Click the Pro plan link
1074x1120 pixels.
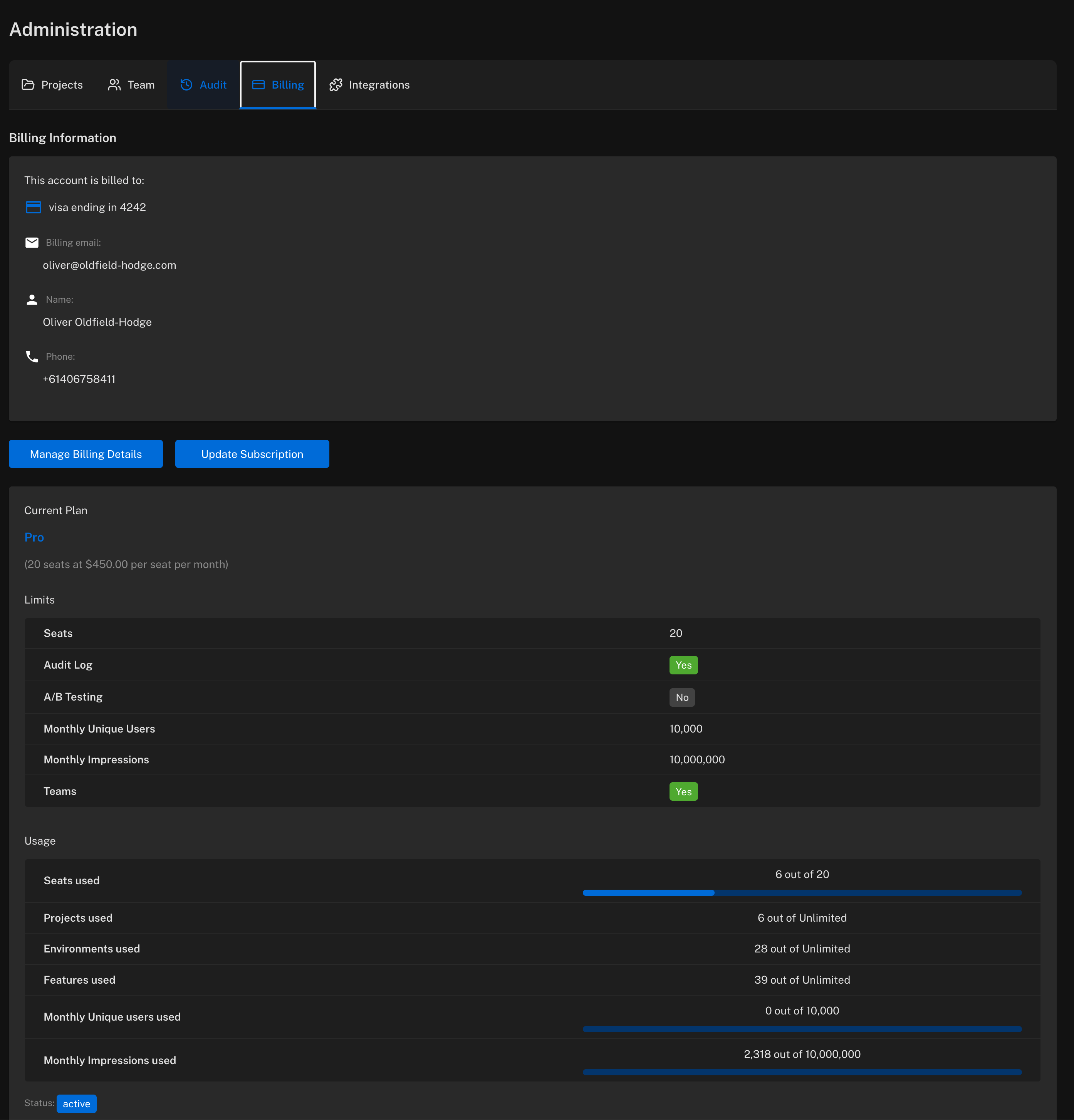pos(34,537)
